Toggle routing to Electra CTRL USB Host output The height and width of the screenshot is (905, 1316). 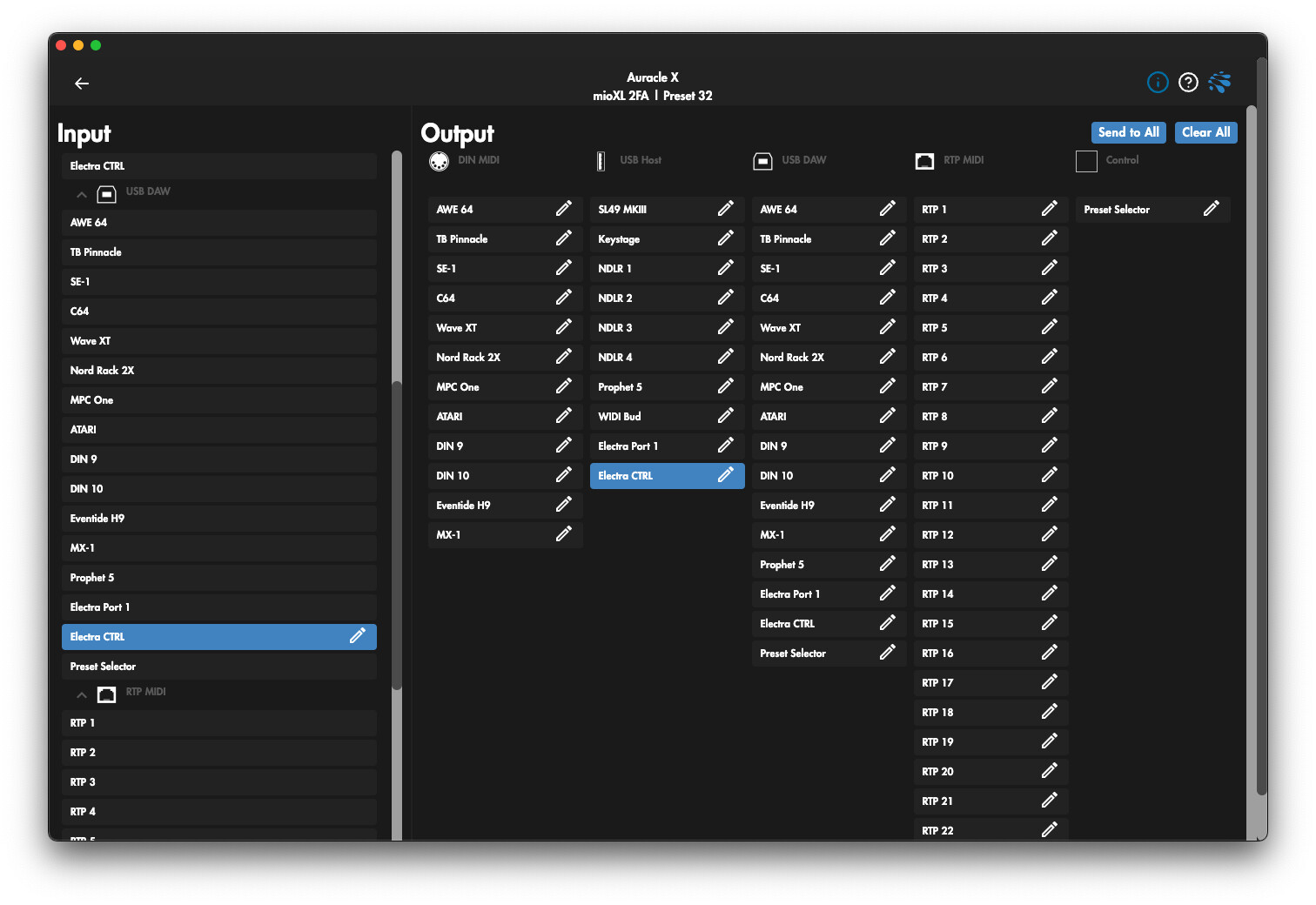[668, 476]
